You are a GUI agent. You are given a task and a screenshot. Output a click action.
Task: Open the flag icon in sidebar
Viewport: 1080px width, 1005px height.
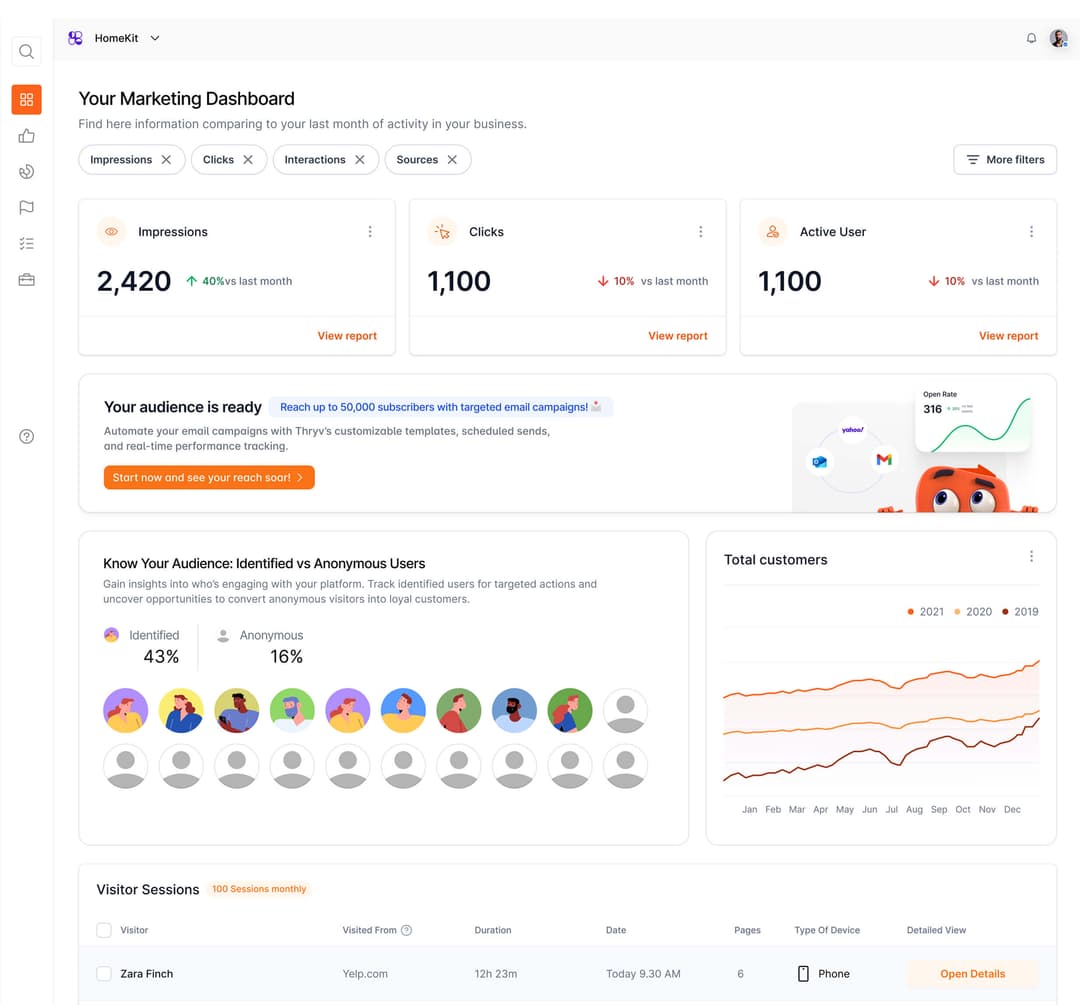pyautogui.click(x=27, y=208)
